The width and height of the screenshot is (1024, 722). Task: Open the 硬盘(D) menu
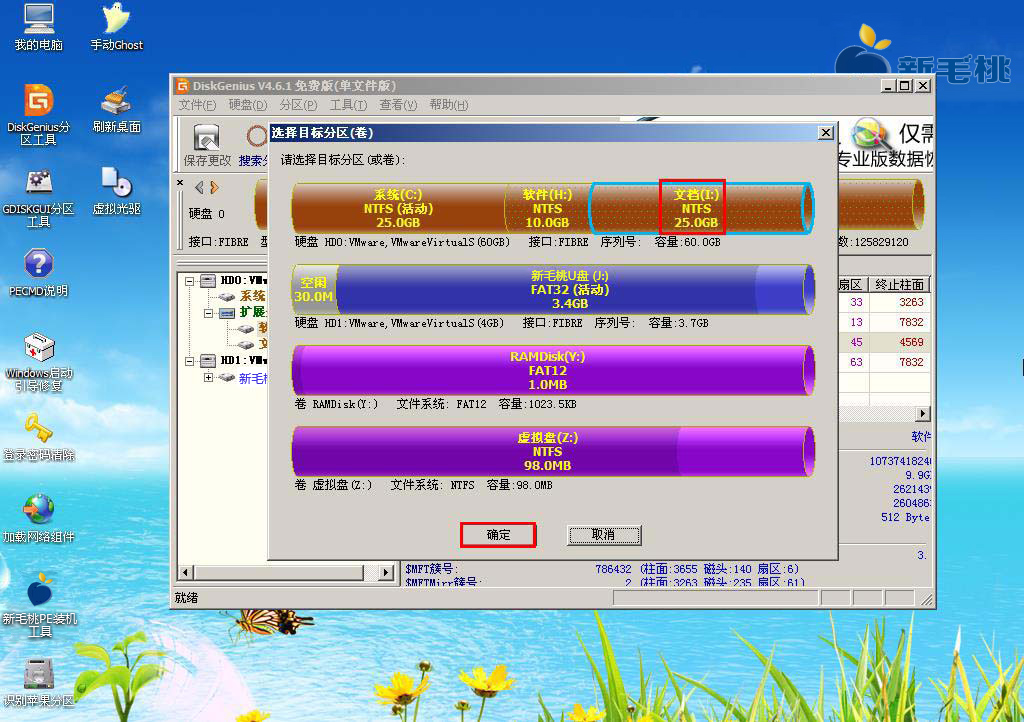[x=248, y=105]
